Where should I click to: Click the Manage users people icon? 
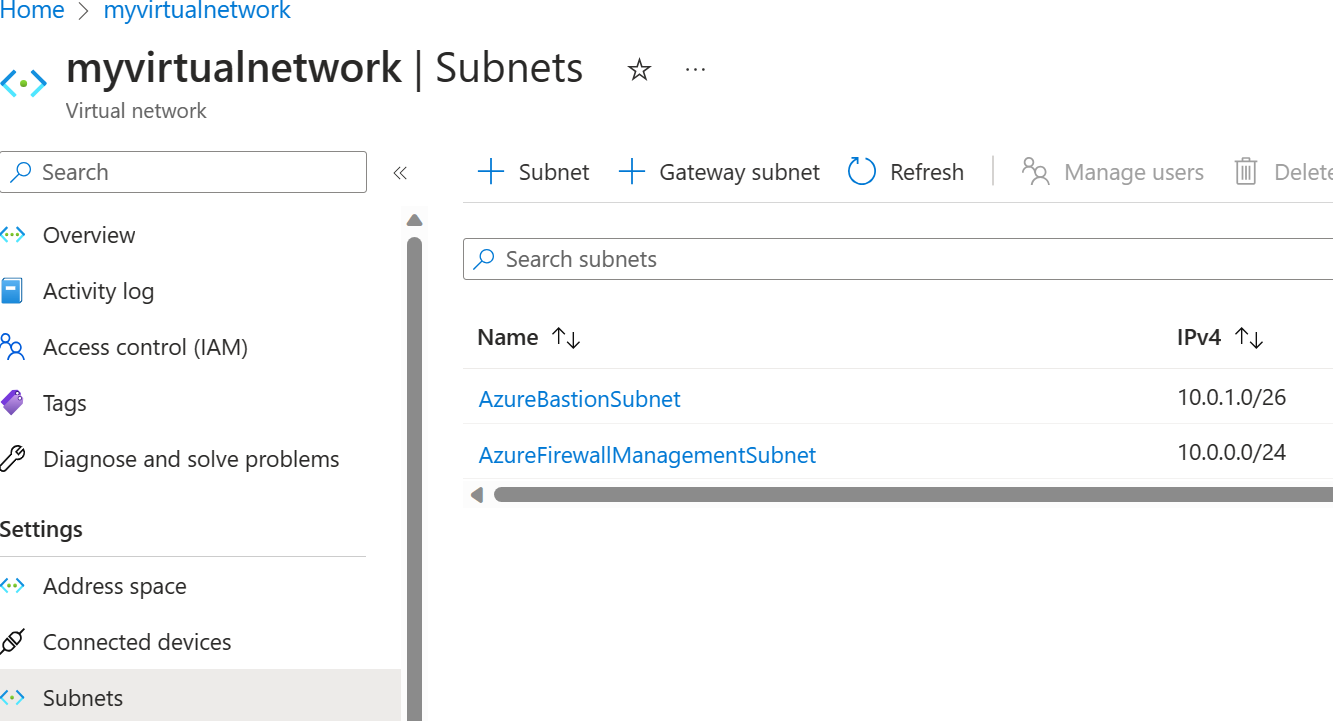[x=1036, y=172]
